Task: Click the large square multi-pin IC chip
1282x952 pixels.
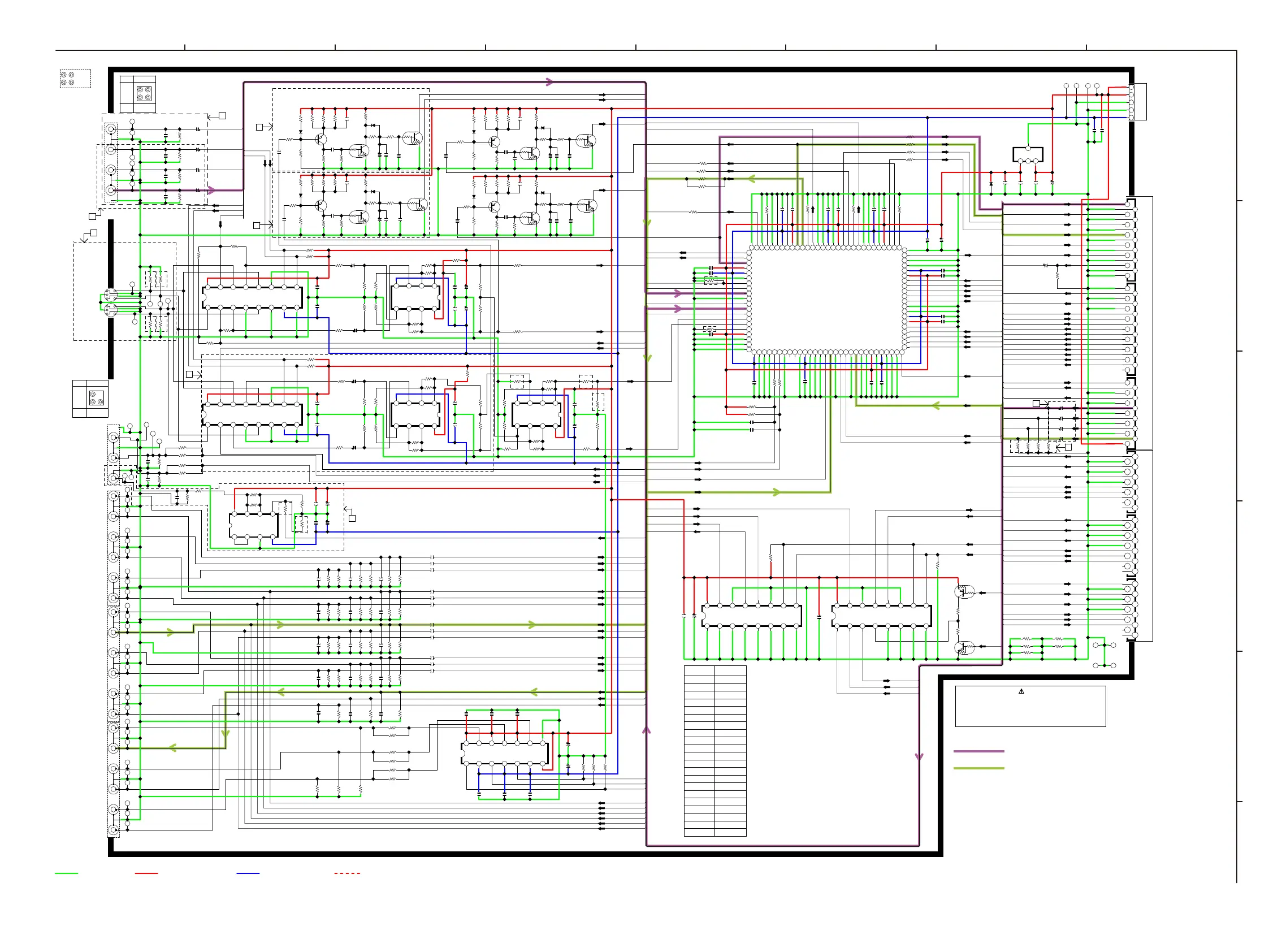Action: (x=826, y=300)
